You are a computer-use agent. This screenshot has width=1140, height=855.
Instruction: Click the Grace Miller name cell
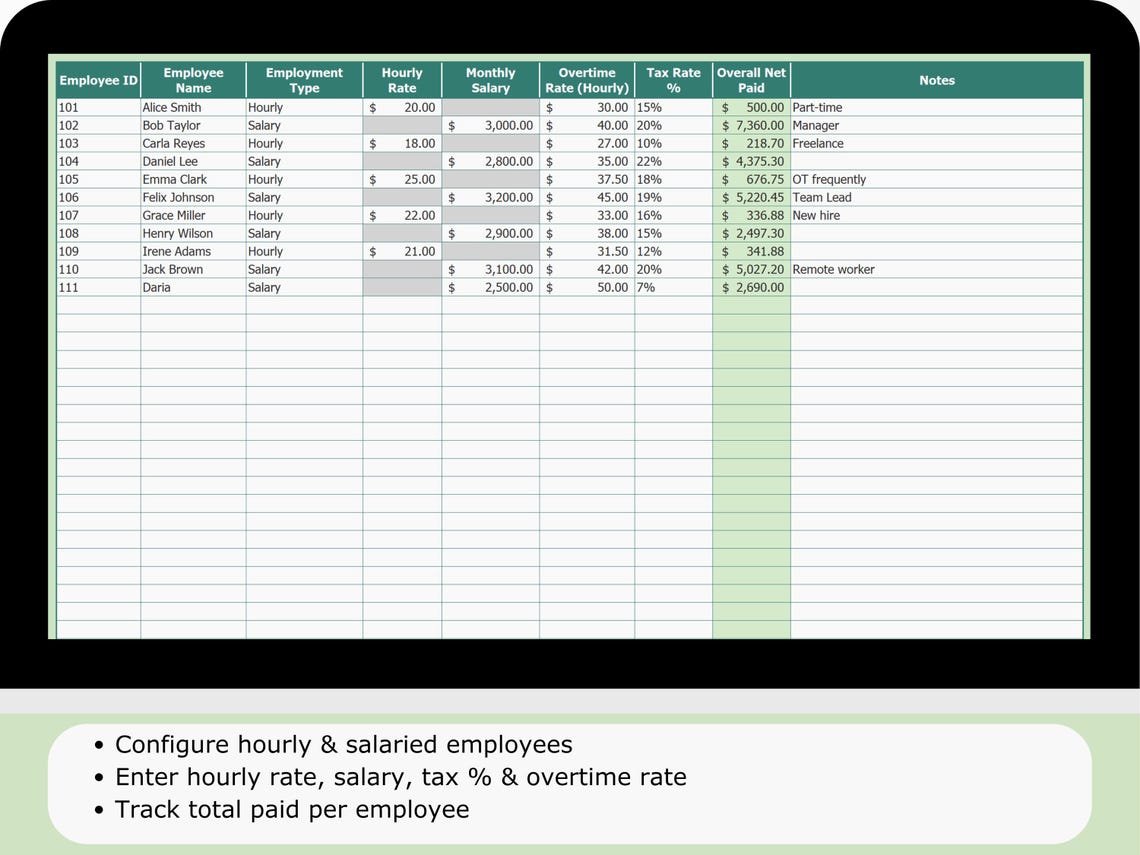[193, 215]
